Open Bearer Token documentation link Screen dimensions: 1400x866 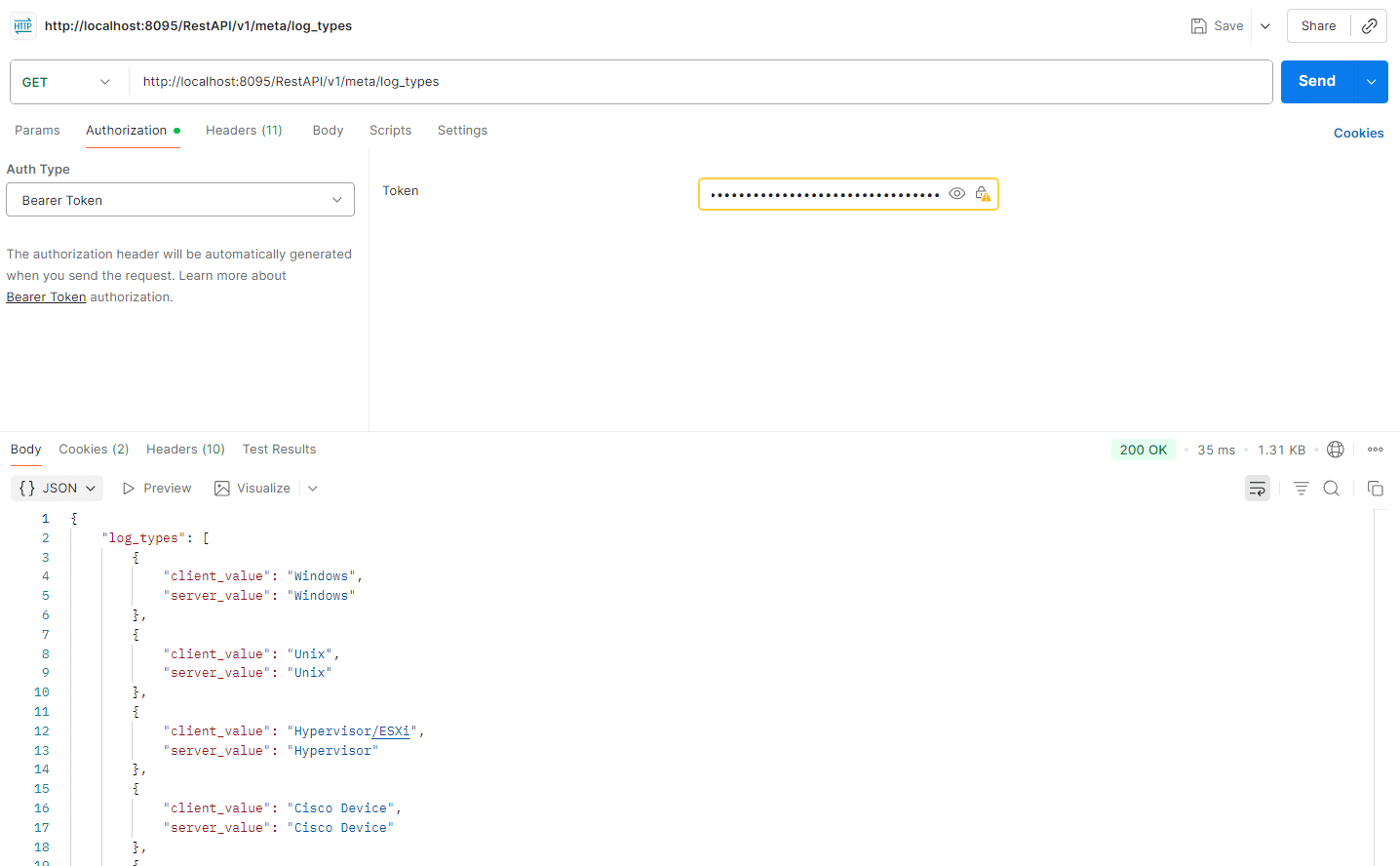coord(46,297)
